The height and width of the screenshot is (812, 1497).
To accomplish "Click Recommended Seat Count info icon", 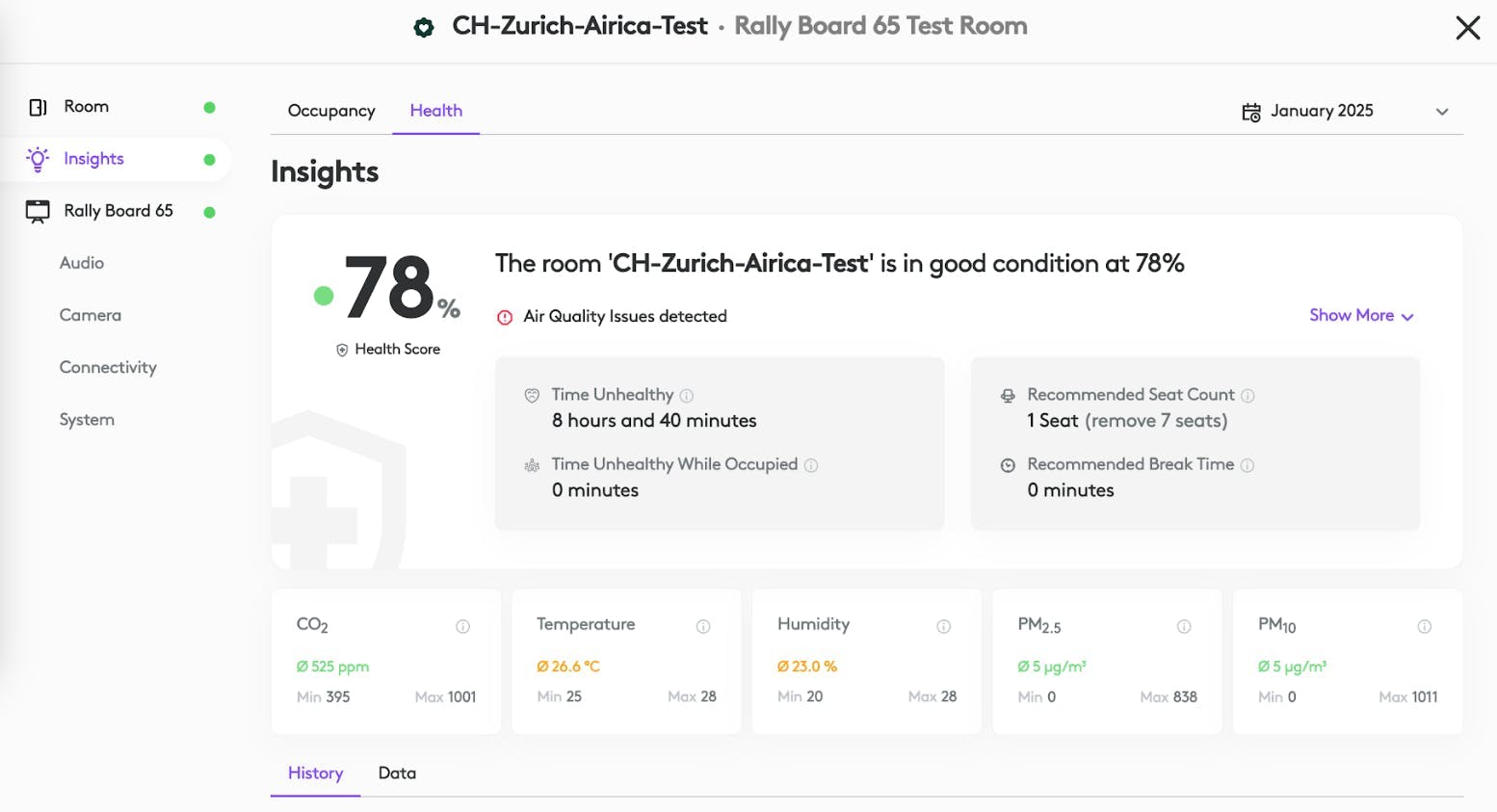I will [x=1247, y=395].
